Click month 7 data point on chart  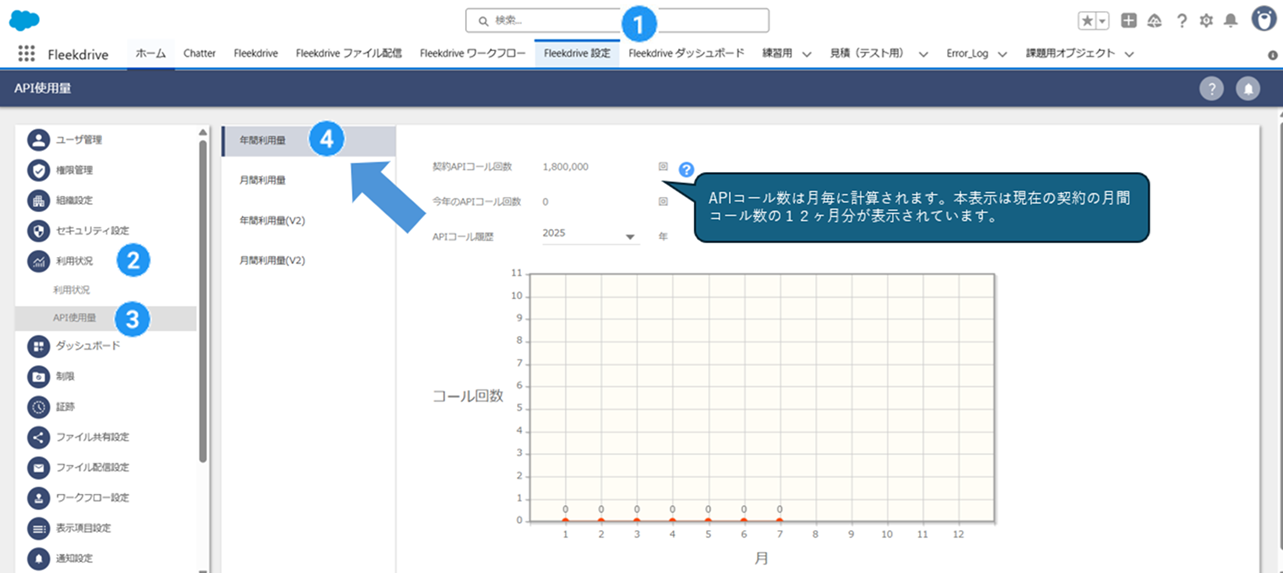coord(780,520)
